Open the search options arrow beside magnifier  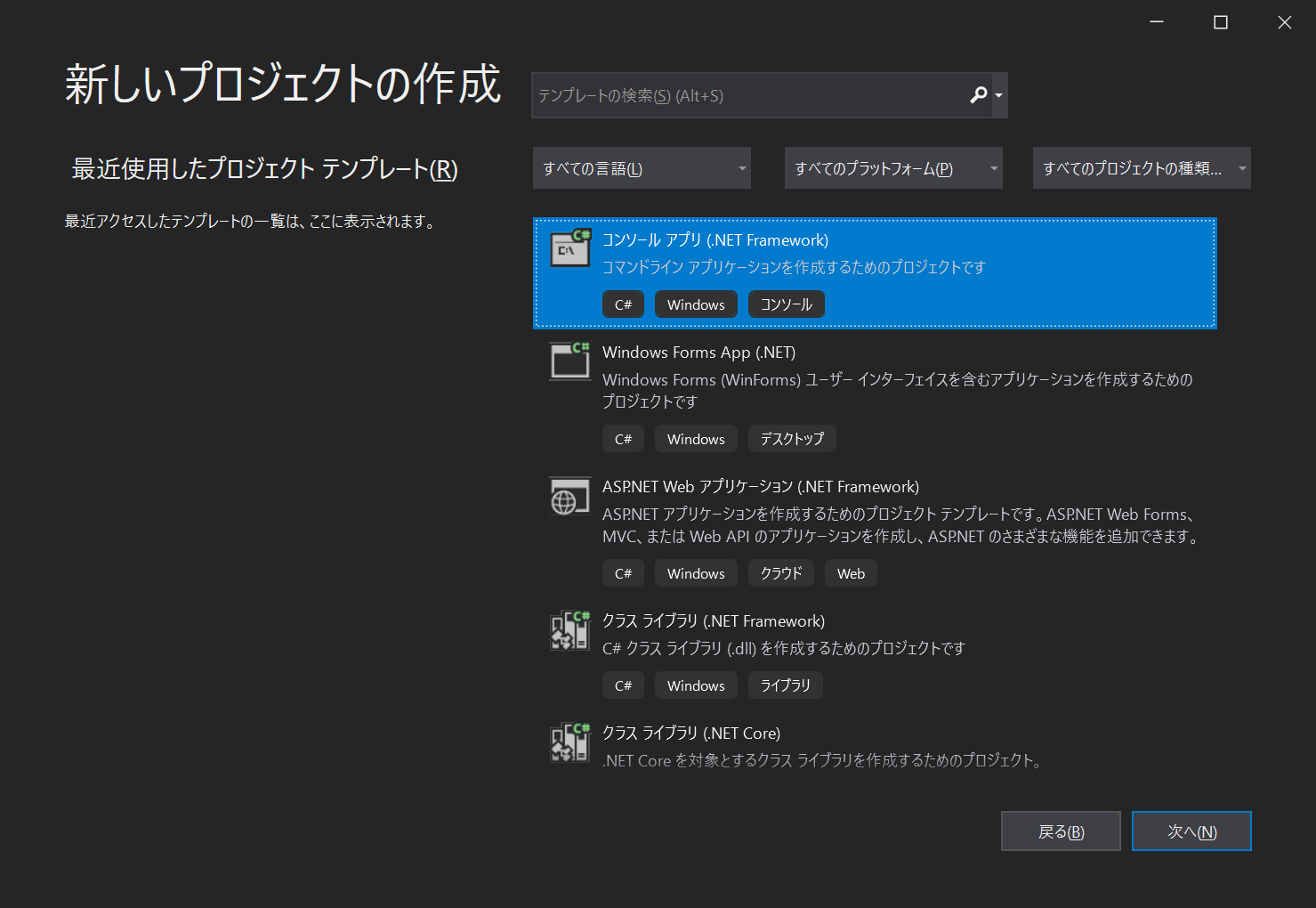click(x=999, y=95)
